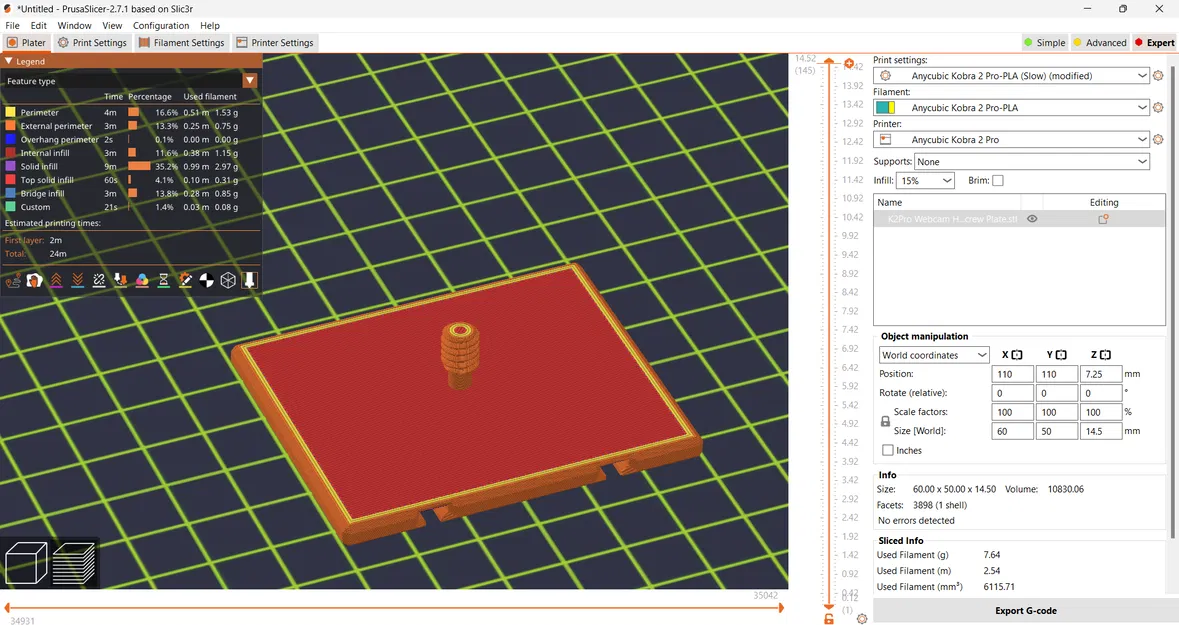Toggle seams display icon

click(98, 281)
